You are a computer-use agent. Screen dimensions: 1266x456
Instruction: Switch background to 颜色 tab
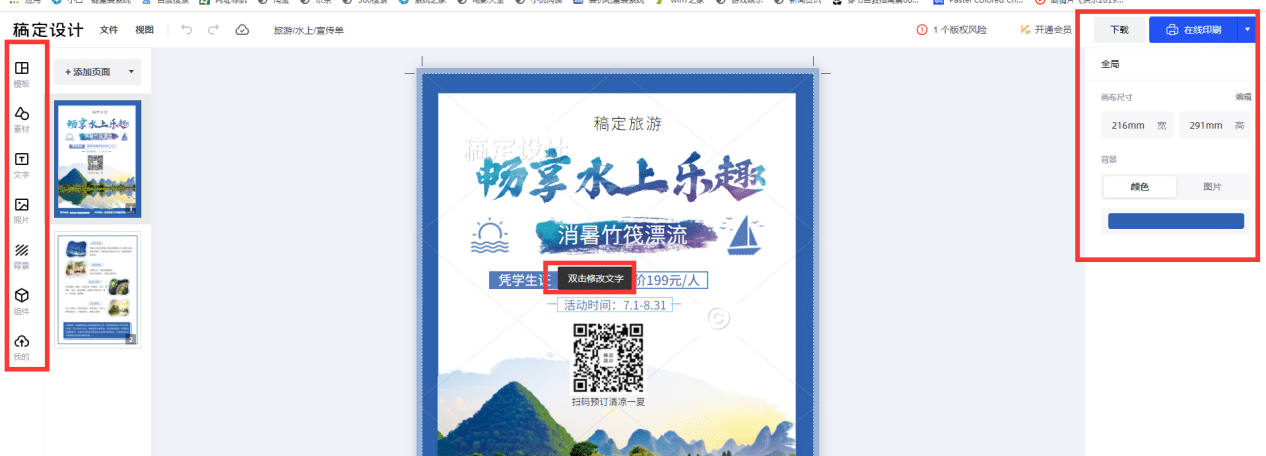point(1140,187)
